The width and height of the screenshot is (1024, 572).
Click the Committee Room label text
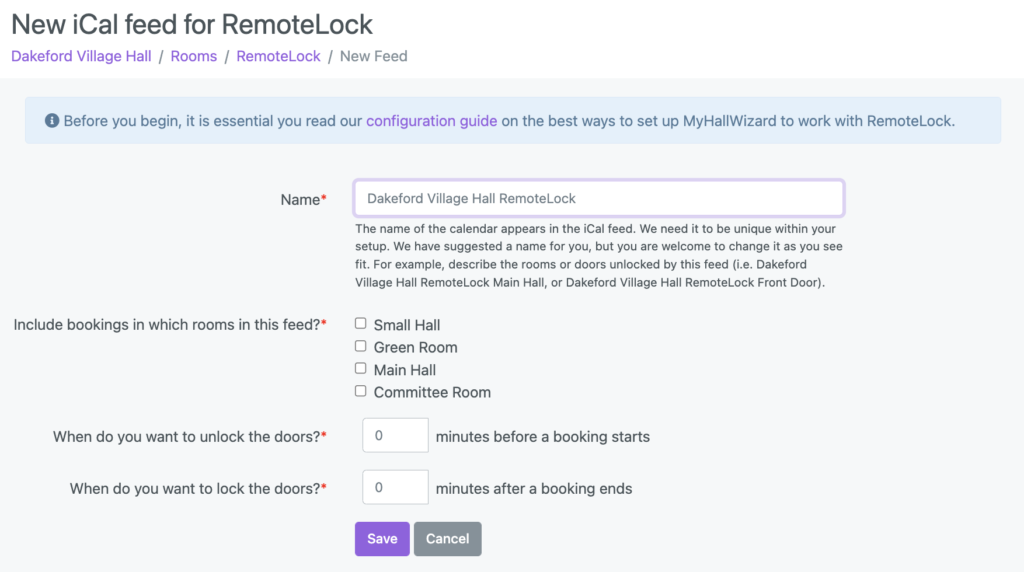[432, 392]
